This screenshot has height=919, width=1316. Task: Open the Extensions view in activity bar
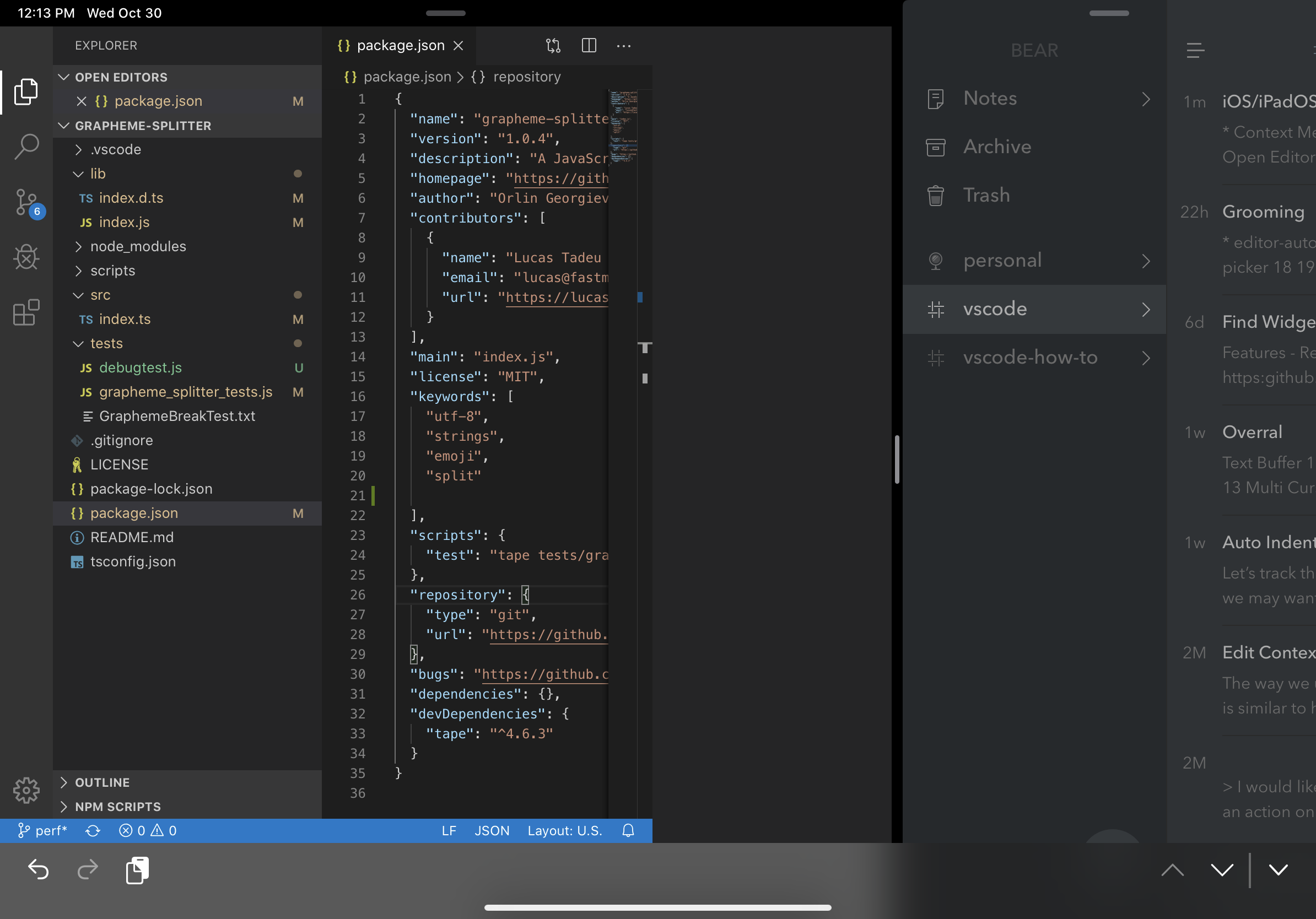coord(26,313)
